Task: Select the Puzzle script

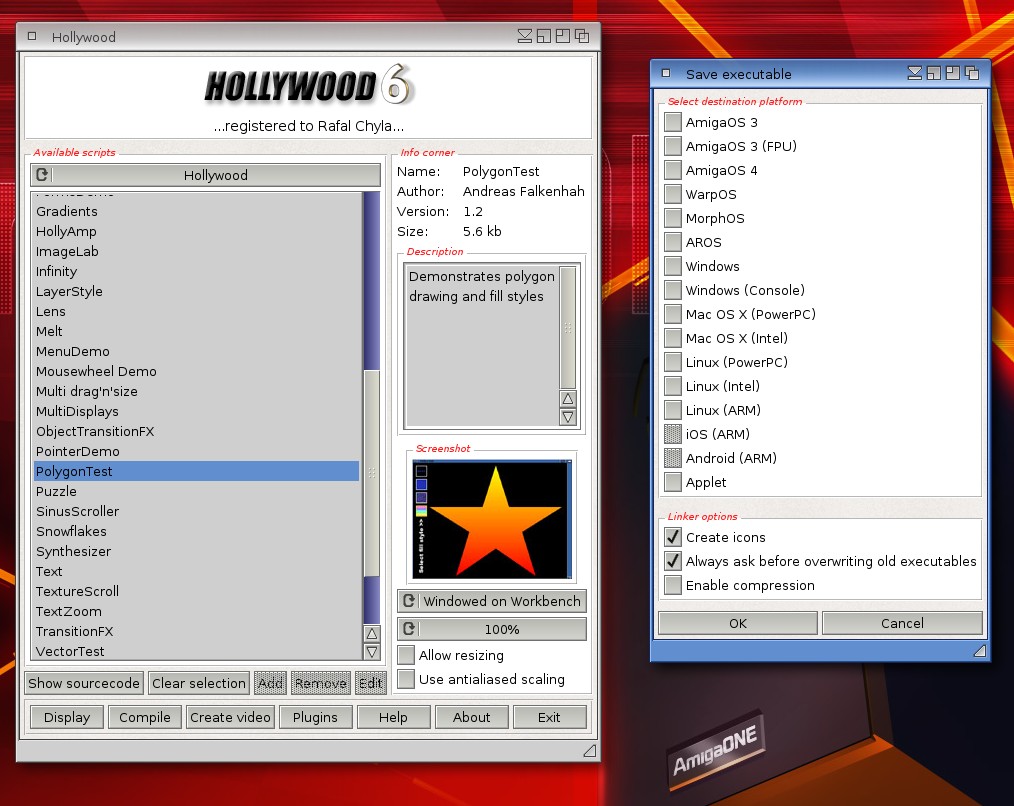Action: 196,492
